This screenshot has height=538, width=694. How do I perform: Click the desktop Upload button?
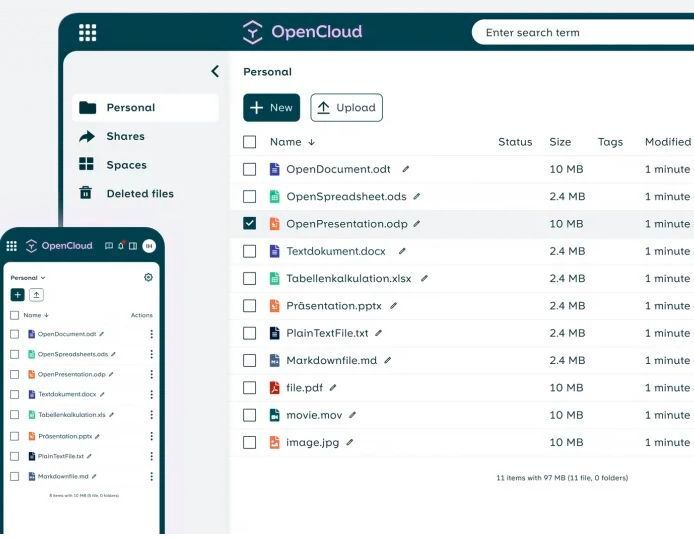coord(347,108)
